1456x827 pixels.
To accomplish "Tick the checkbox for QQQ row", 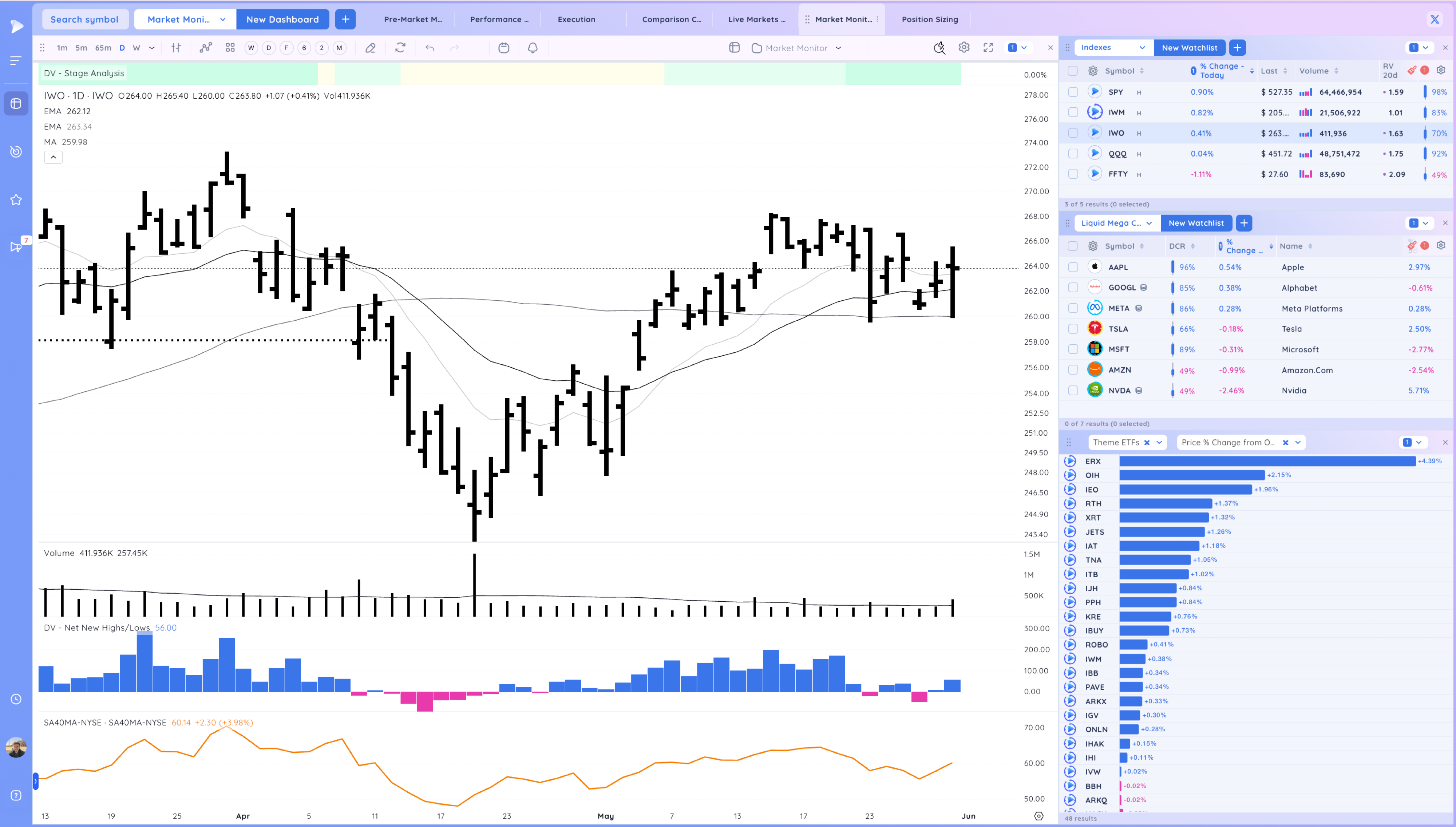I will tap(1073, 154).
